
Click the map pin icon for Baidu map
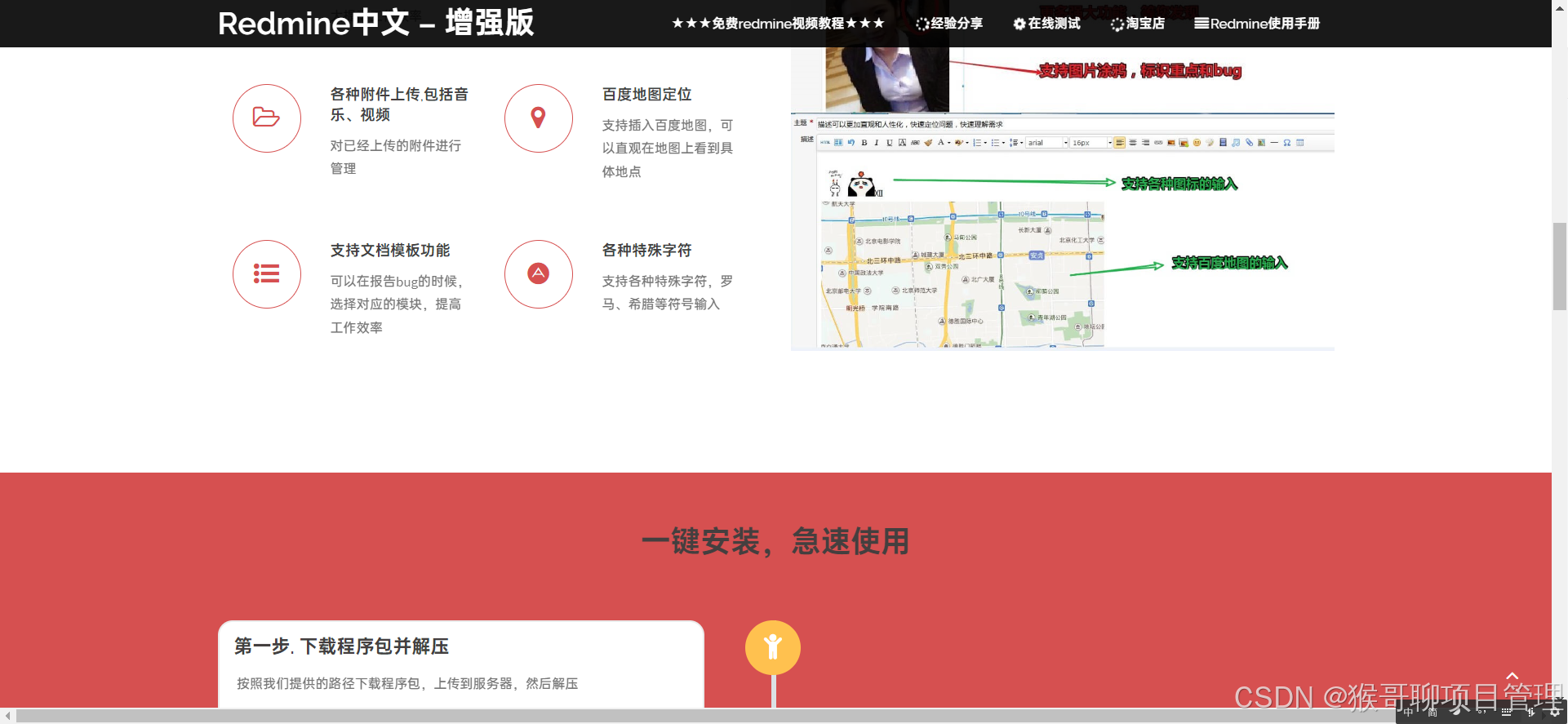pyautogui.click(x=538, y=118)
